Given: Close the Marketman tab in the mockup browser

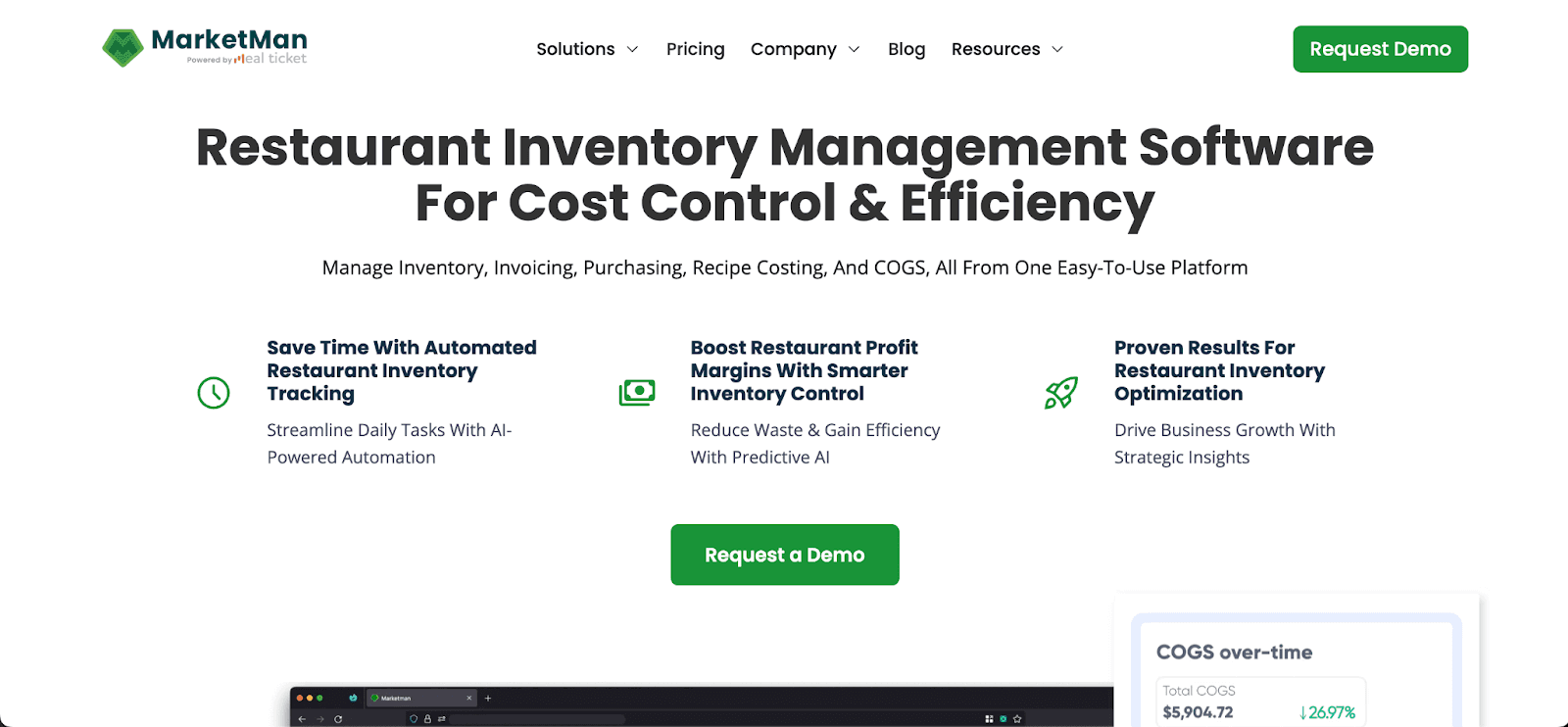Looking at the screenshot, I should tap(469, 699).
